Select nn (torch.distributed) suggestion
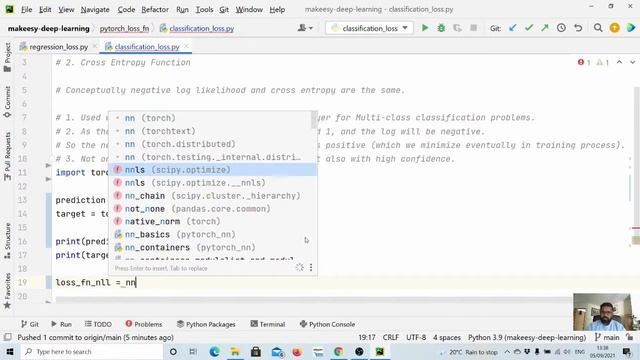Viewport: 640px width, 360px height. 212,144
